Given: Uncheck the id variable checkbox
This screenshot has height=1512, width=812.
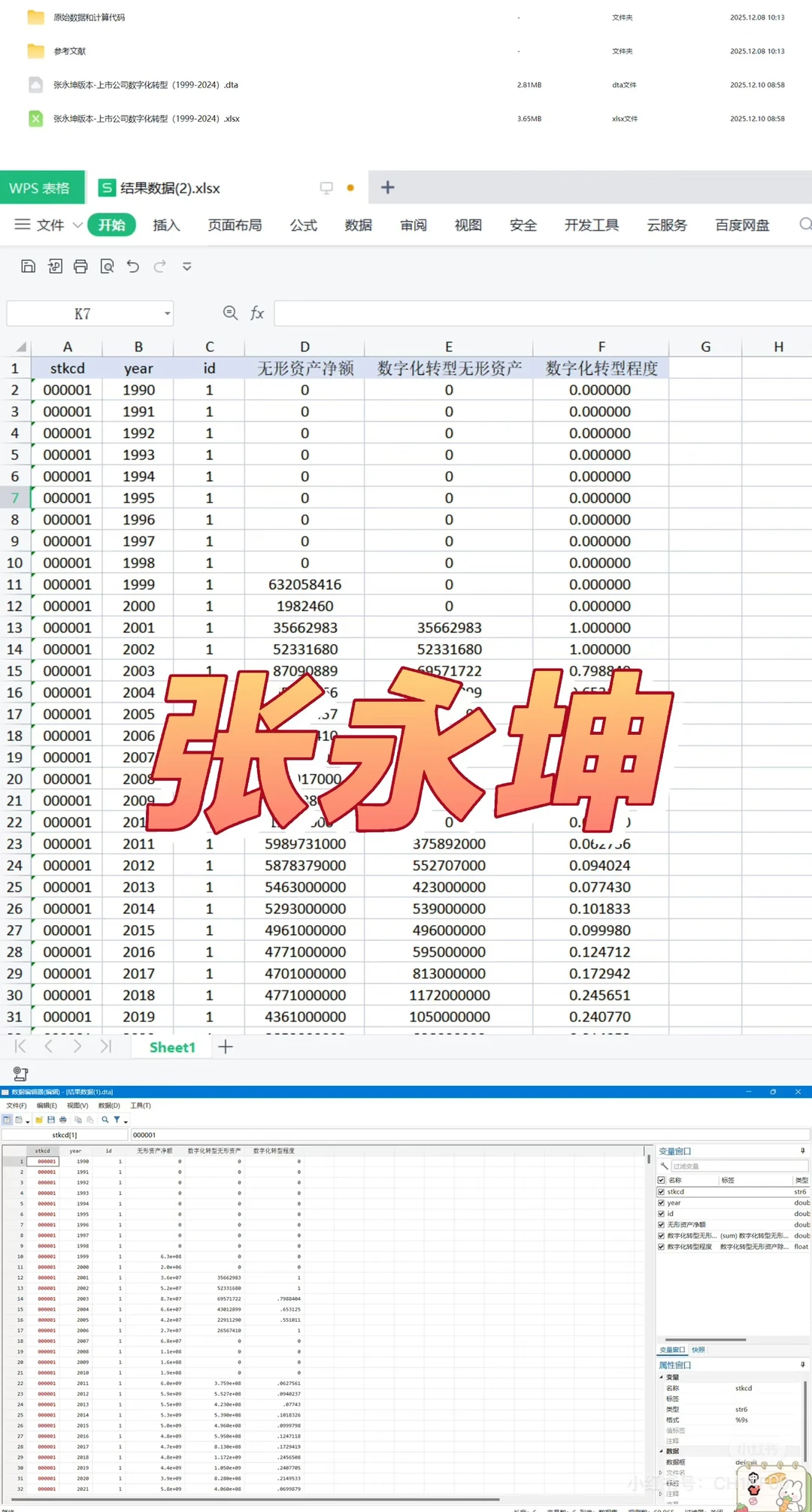Looking at the screenshot, I should 662,1213.
